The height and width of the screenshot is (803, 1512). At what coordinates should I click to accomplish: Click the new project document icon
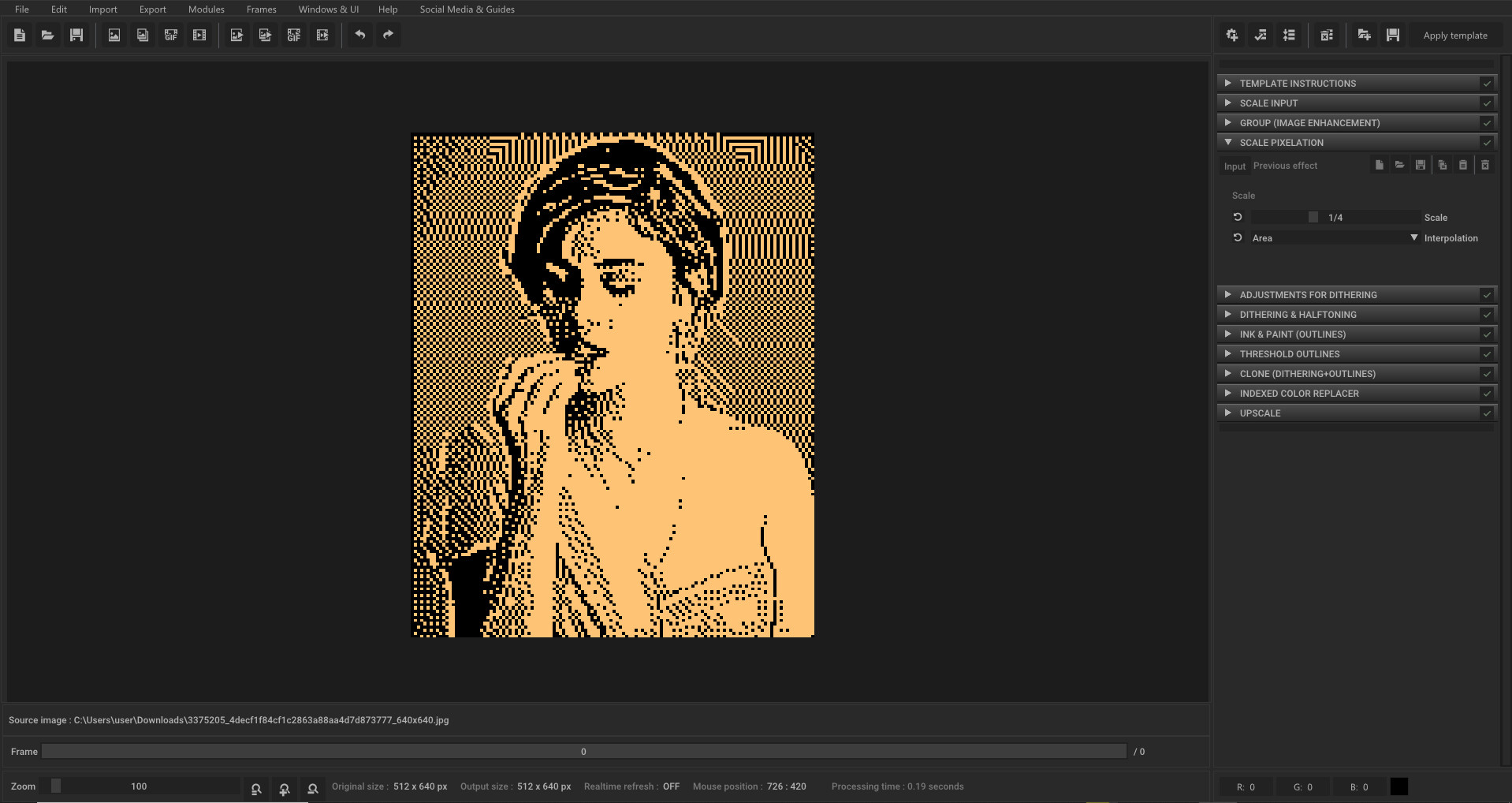click(x=20, y=35)
